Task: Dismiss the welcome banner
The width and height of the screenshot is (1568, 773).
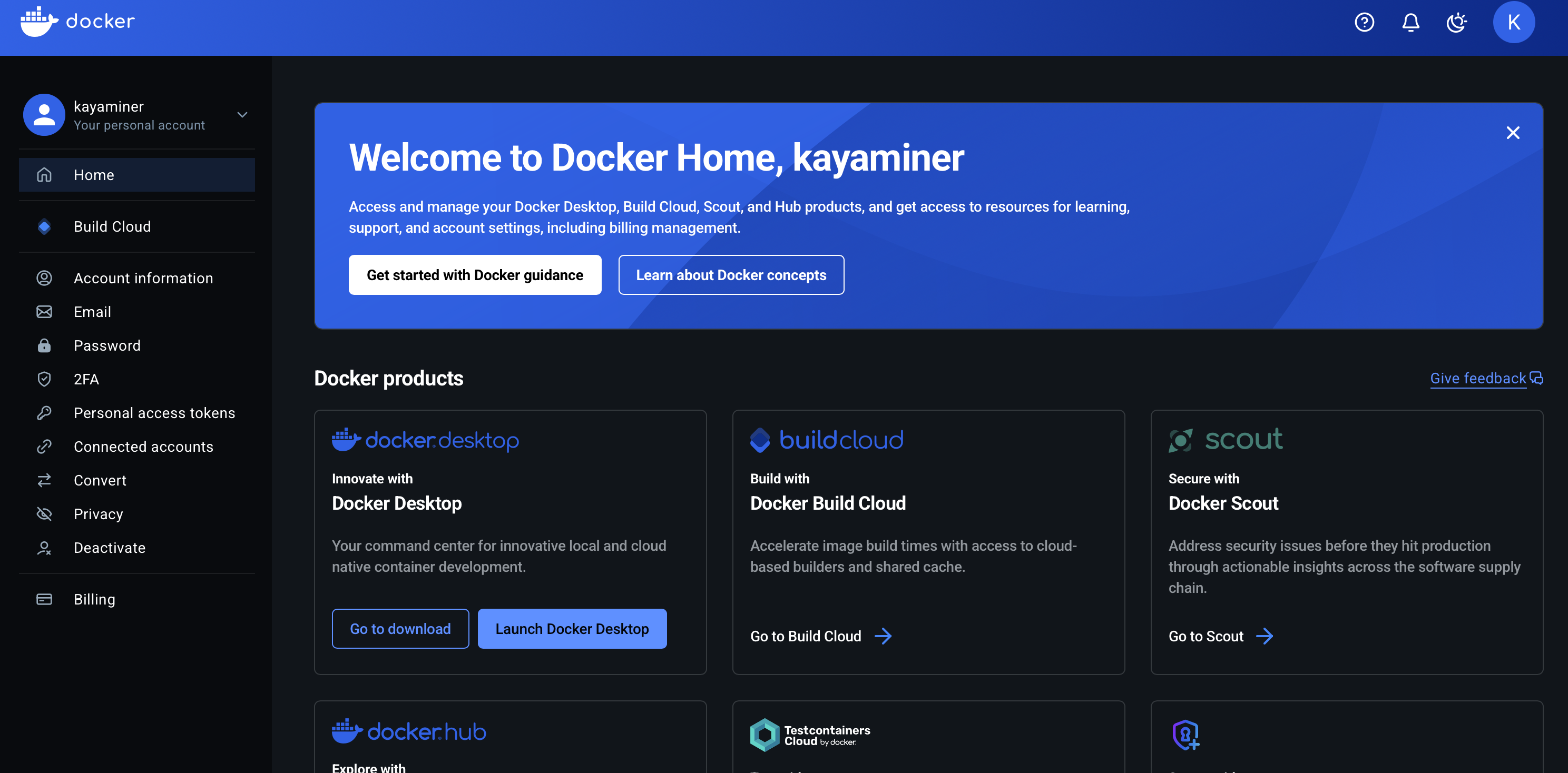Action: click(1513, 133)
